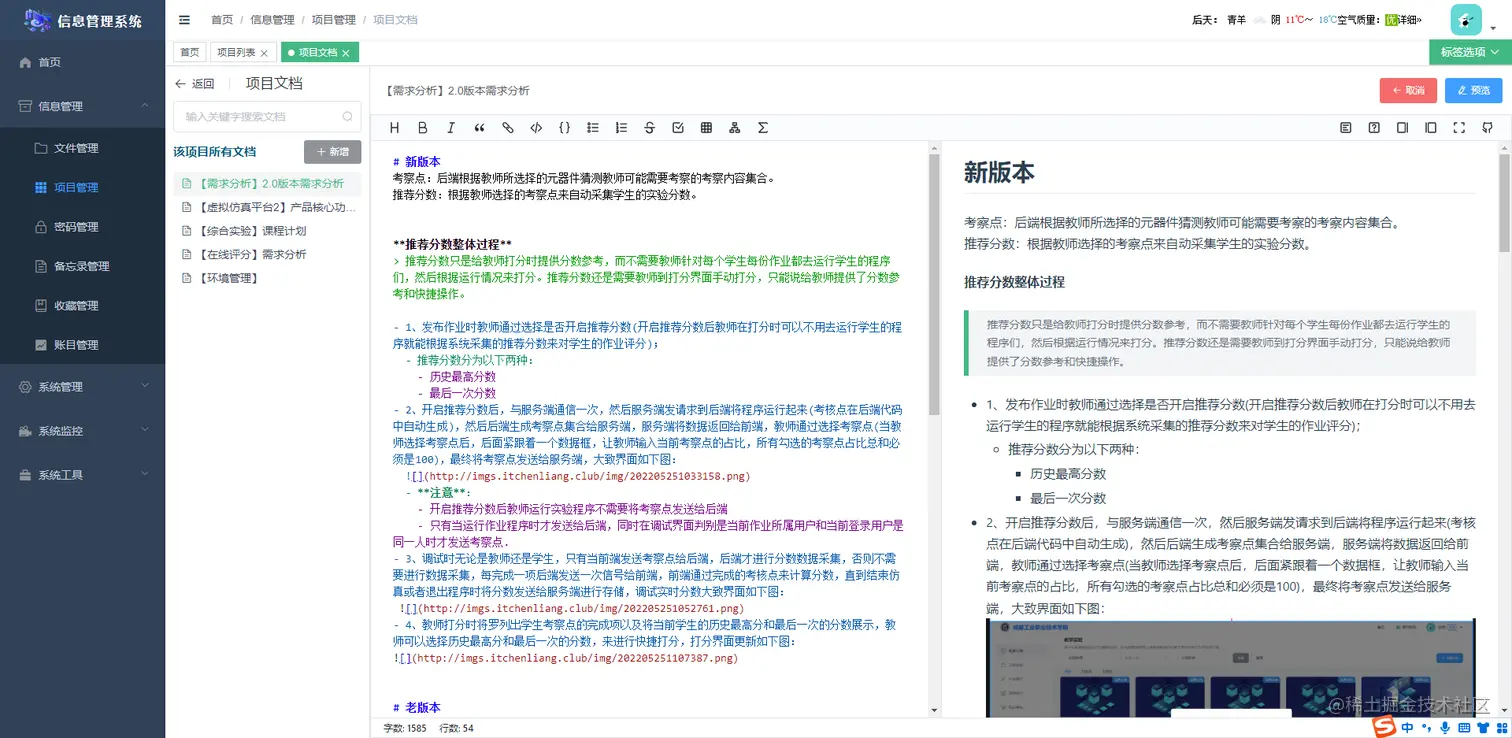The width and height of the screenshot is (1512, 738).
Task: Insert a table into the document
Action: coord(707,127)
